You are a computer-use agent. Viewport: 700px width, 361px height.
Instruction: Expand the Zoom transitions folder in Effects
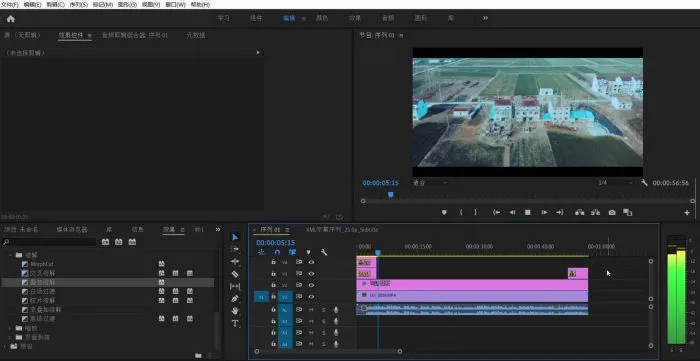pyautogui.click(x=10, y=328)
